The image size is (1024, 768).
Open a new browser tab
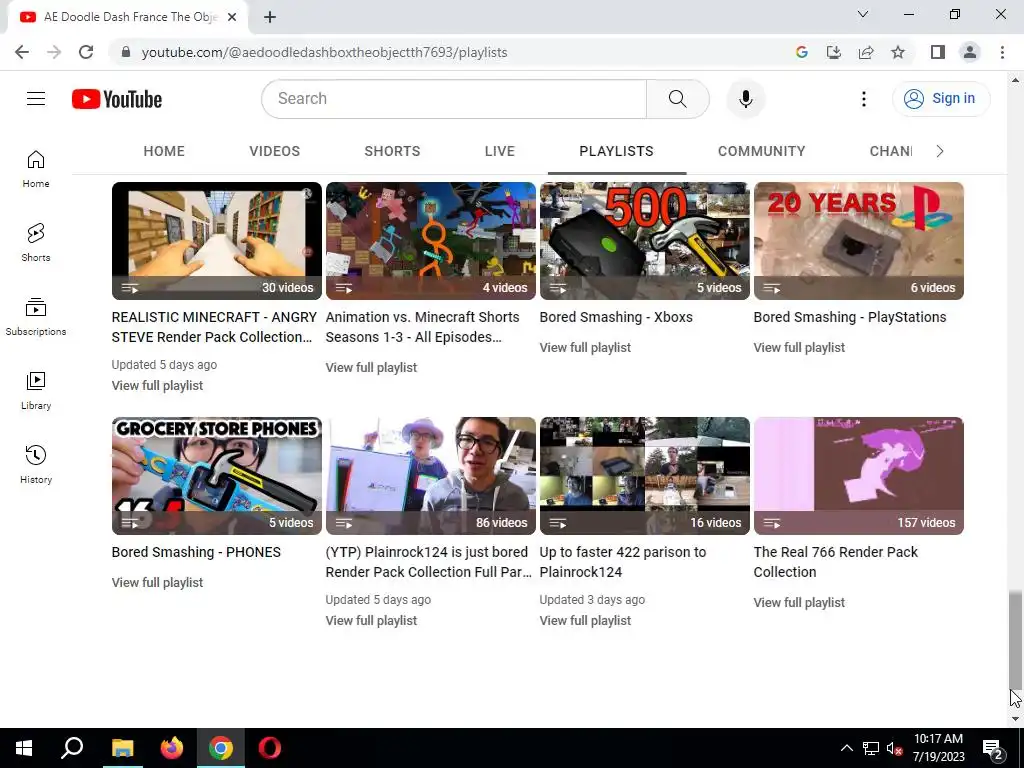click(x=270, y=17)
